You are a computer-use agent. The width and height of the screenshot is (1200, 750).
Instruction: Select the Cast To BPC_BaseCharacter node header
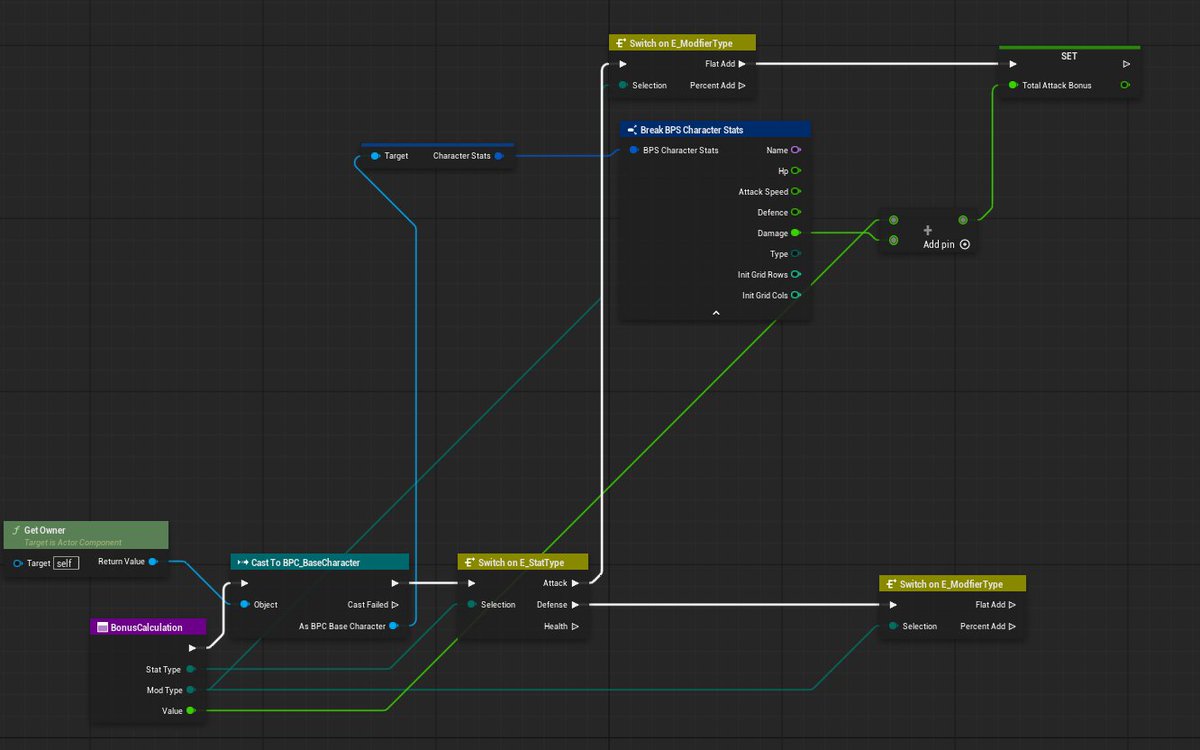[x=320, y=562]
